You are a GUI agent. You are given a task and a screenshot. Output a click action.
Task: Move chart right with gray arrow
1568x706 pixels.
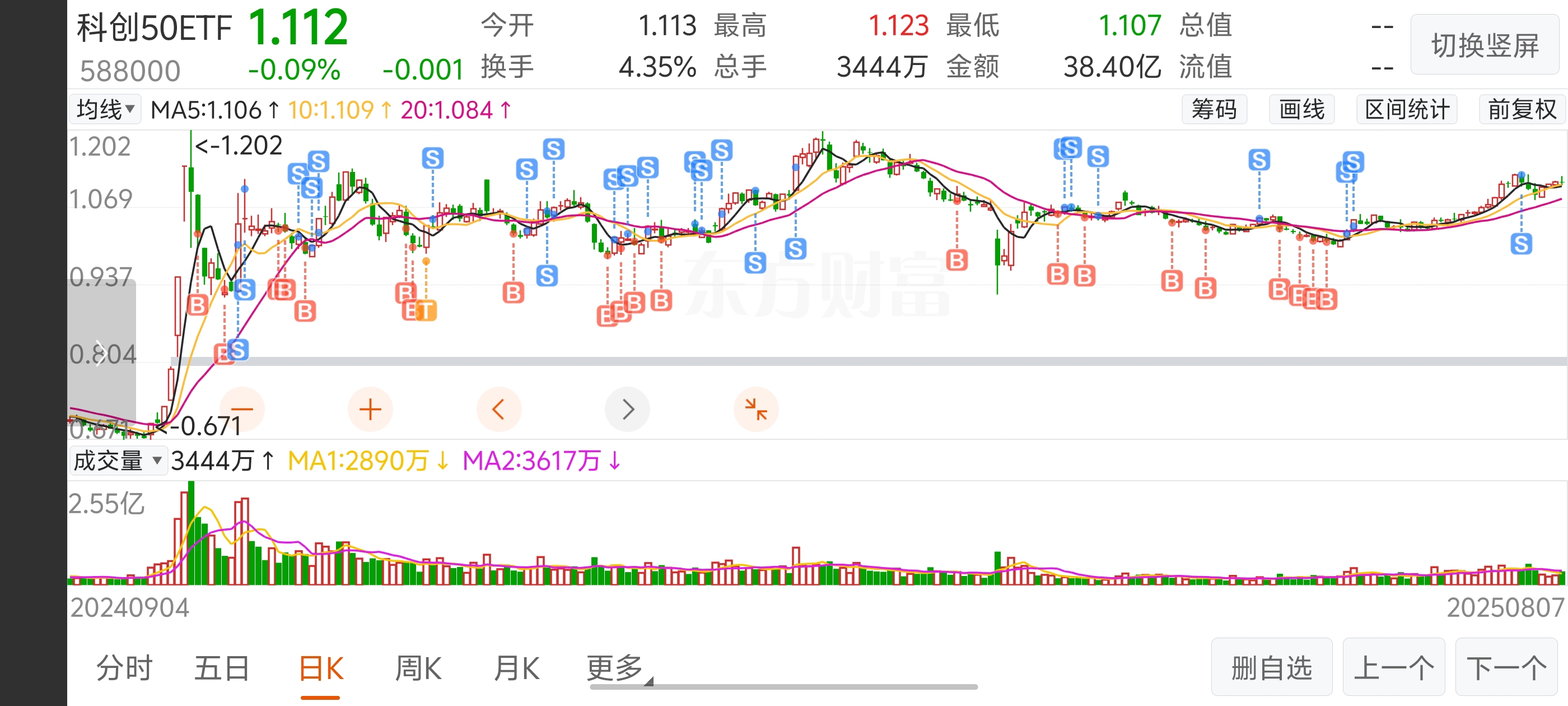[x=628, y=408]
